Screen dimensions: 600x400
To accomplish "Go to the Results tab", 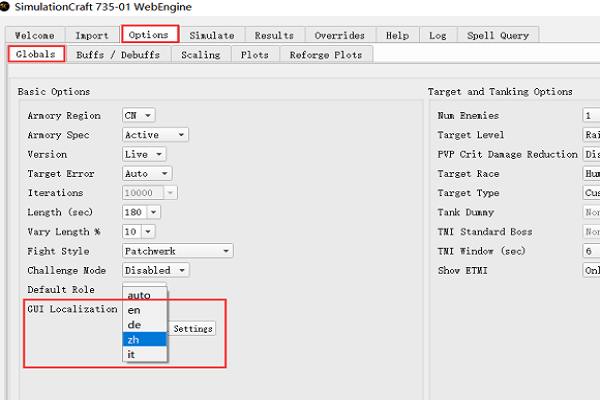I will coord(274,36).
